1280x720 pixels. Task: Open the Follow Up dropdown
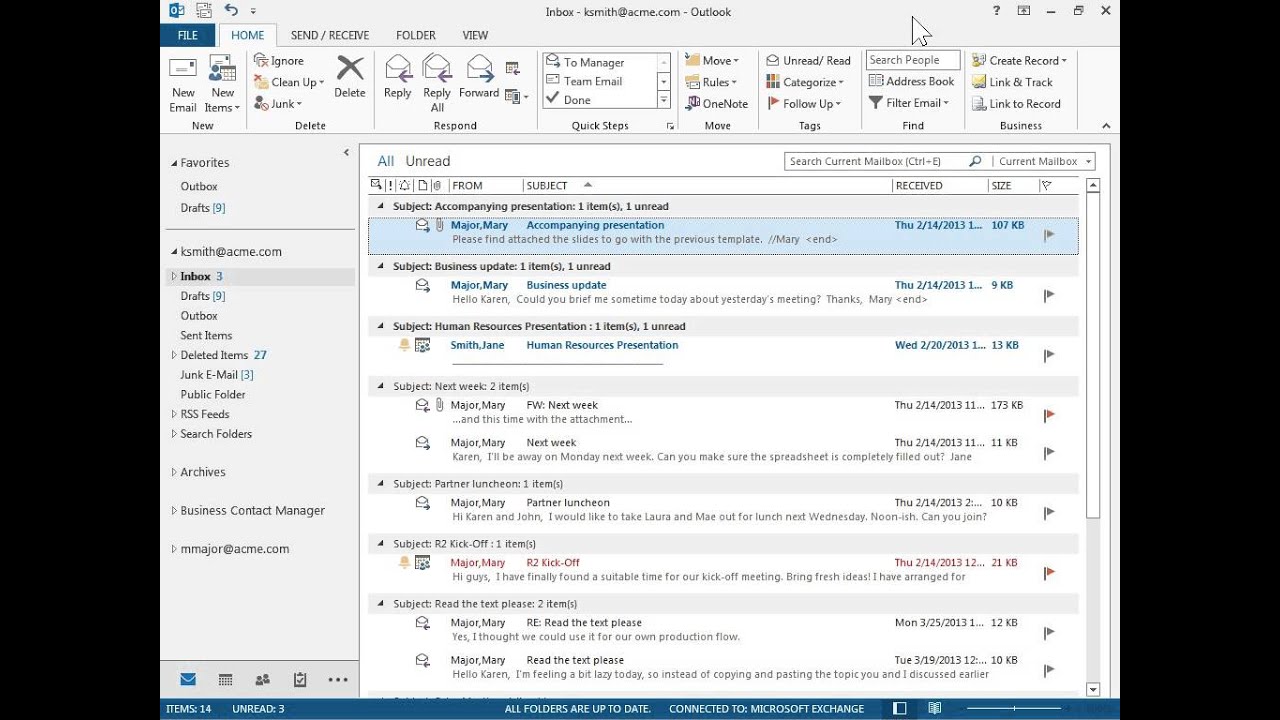tap(804, 103)
